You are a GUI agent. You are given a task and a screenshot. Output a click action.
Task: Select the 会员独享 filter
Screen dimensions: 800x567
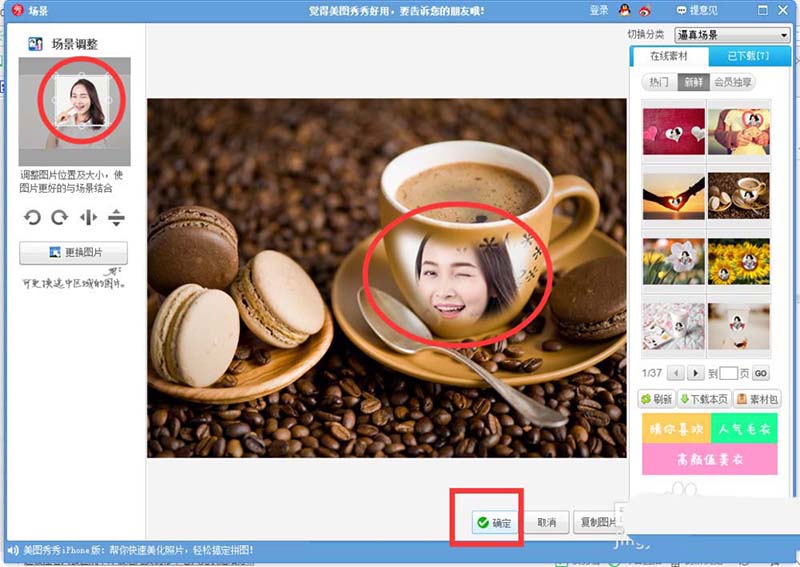733,82
